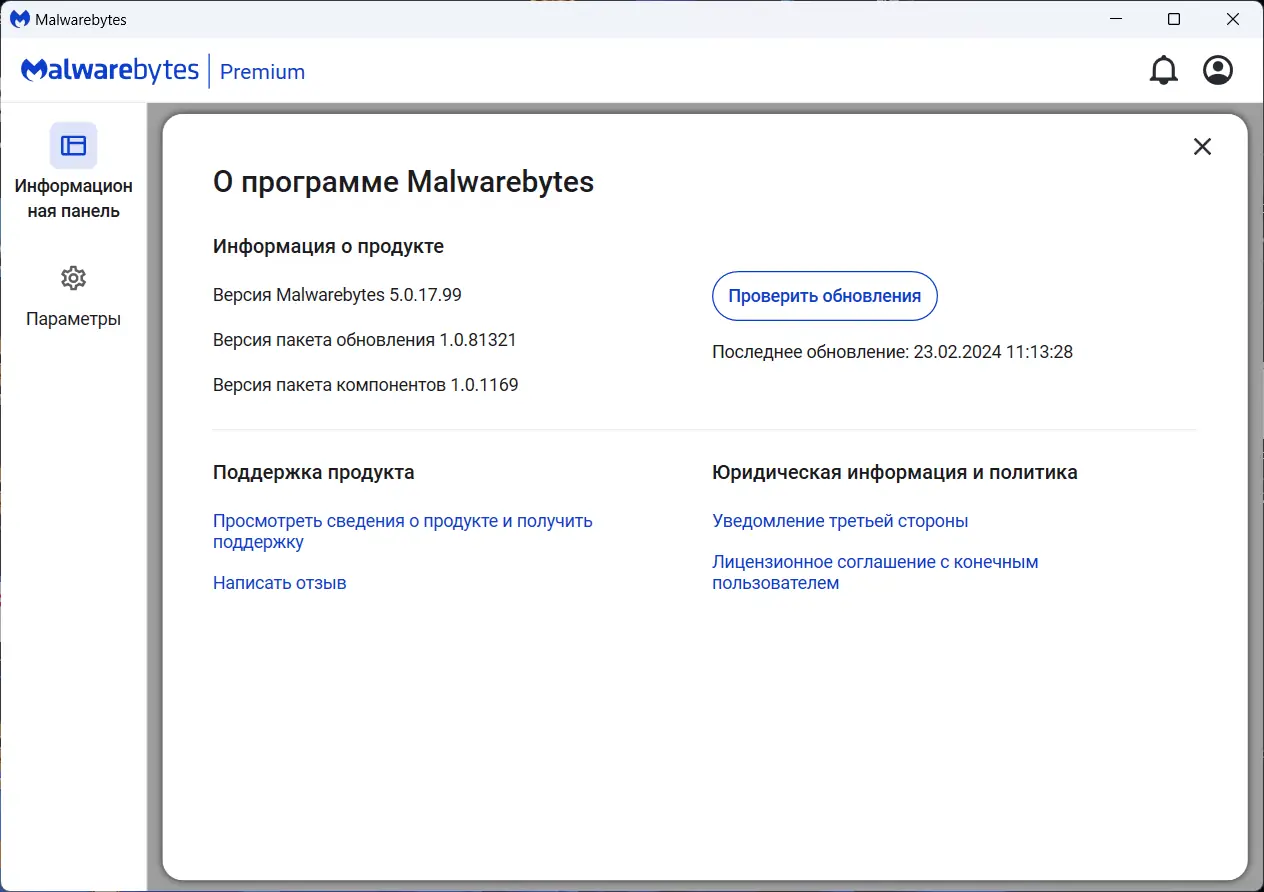Open Написать отзыв link
The width and height of the screenshot is (1264, 892).
point(280,583)
